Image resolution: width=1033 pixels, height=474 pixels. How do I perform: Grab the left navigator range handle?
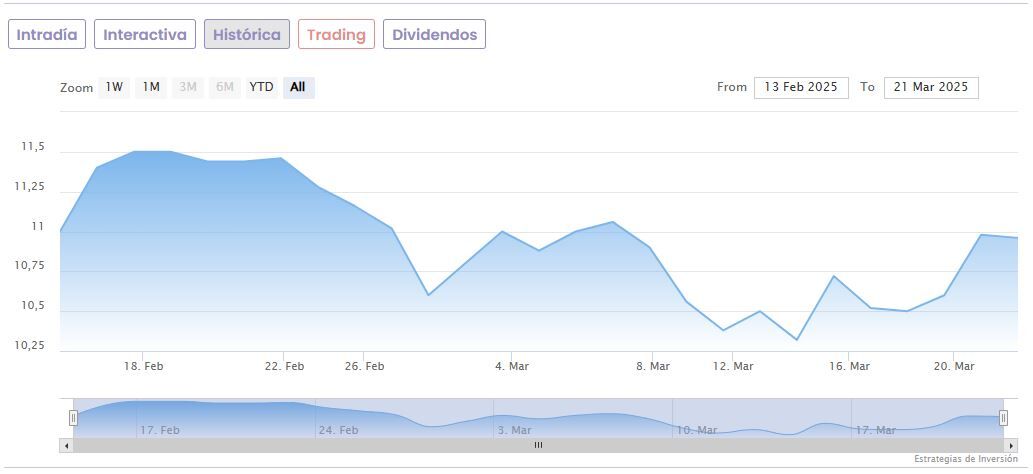pyautogui.click(x=73, y=418)
